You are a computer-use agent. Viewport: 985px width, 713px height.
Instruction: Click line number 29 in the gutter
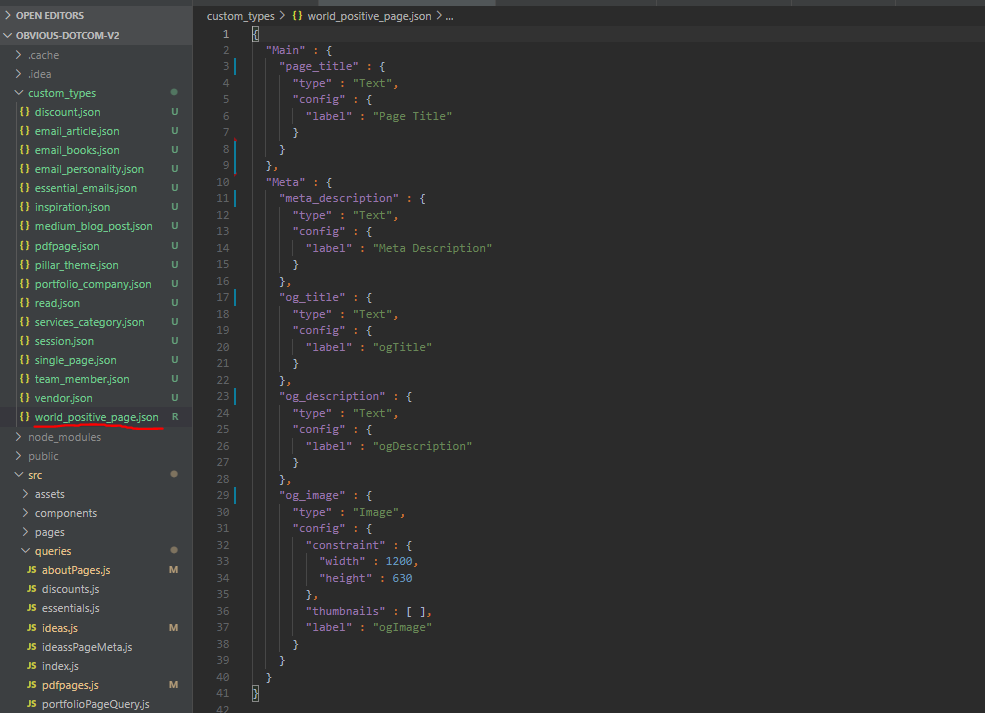pos(221,495)
